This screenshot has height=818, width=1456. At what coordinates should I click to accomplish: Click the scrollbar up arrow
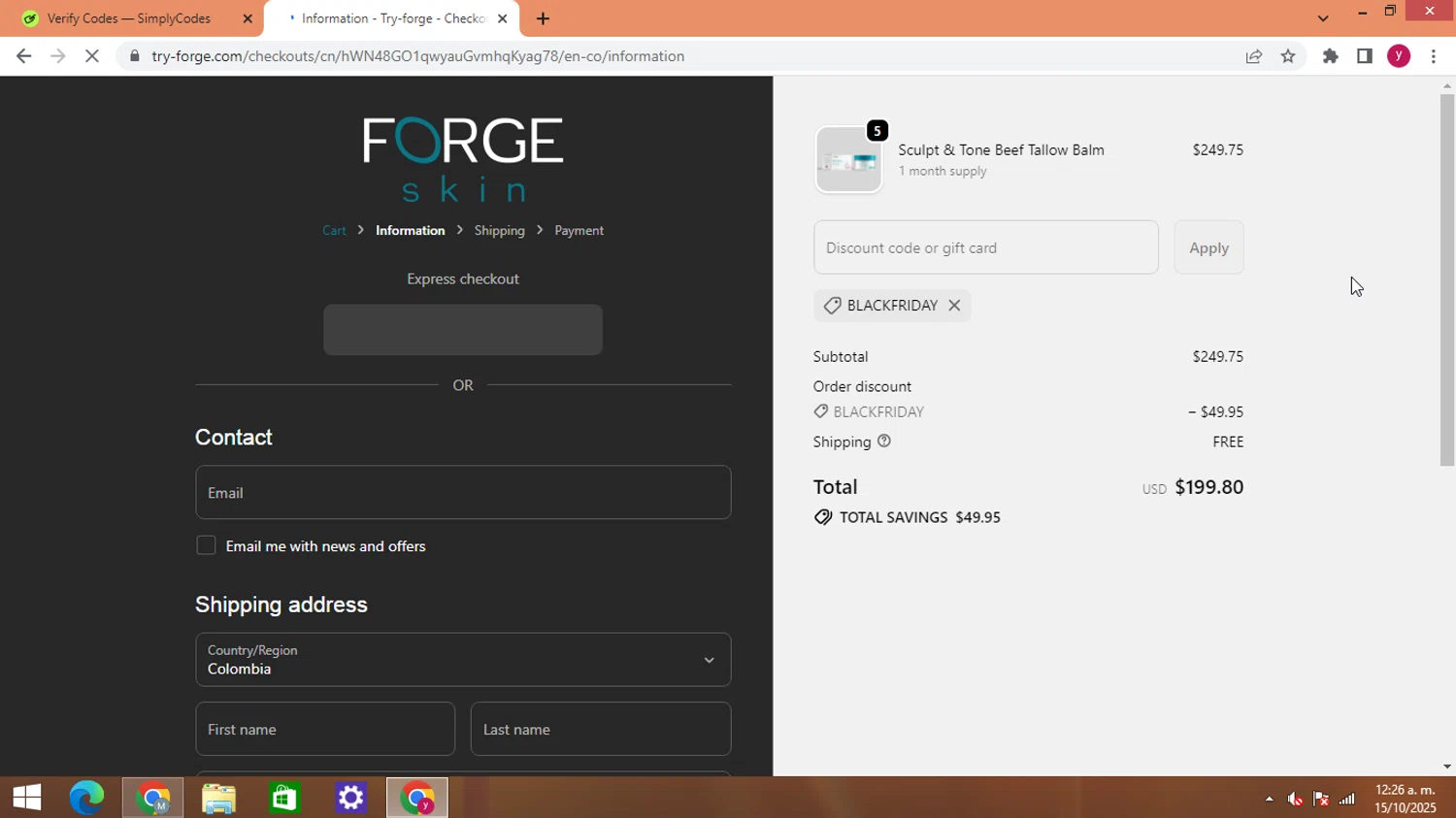coord(1447,86)
